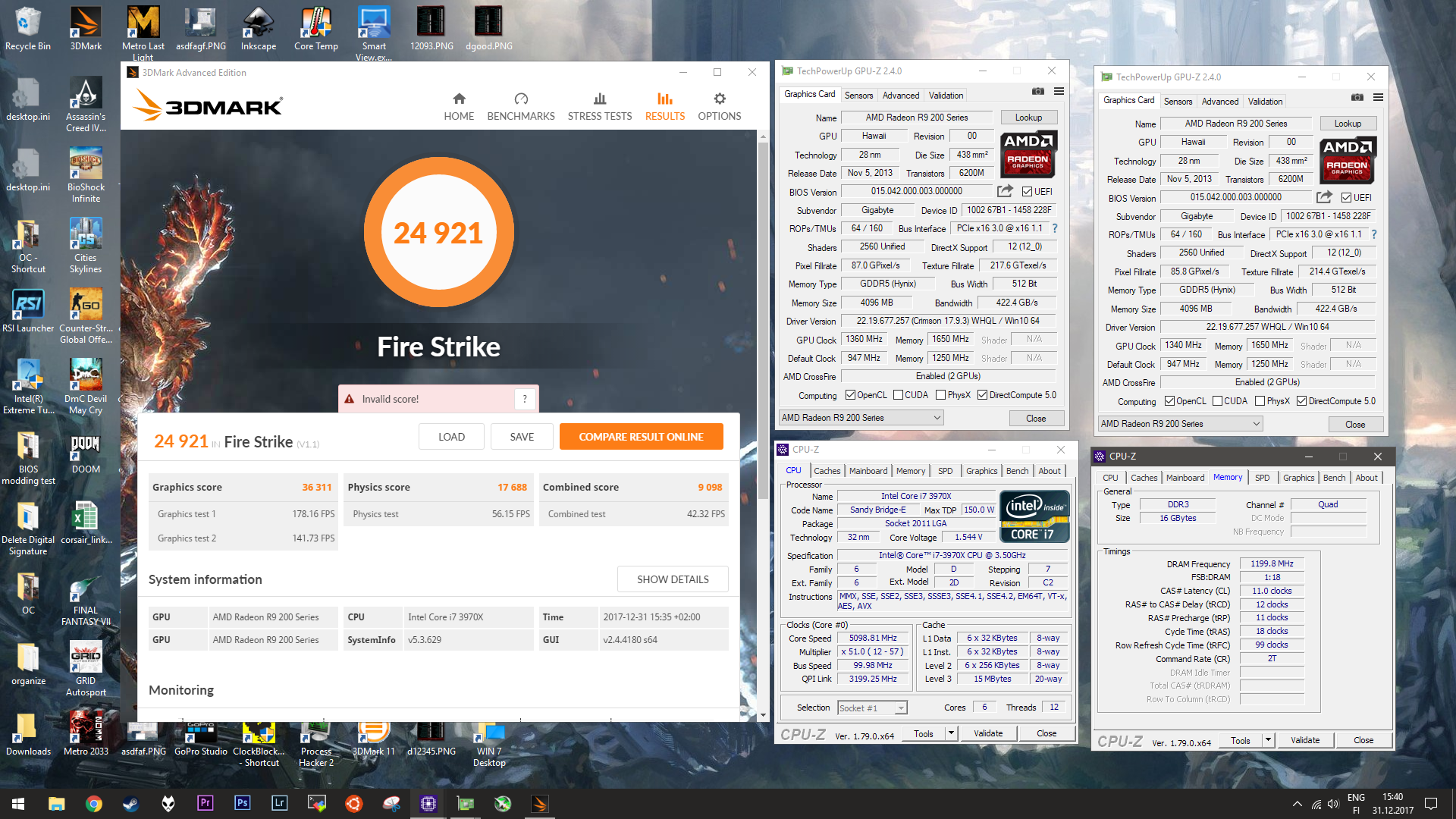Click Close button in left GPU-Z

click(1036, 419)
